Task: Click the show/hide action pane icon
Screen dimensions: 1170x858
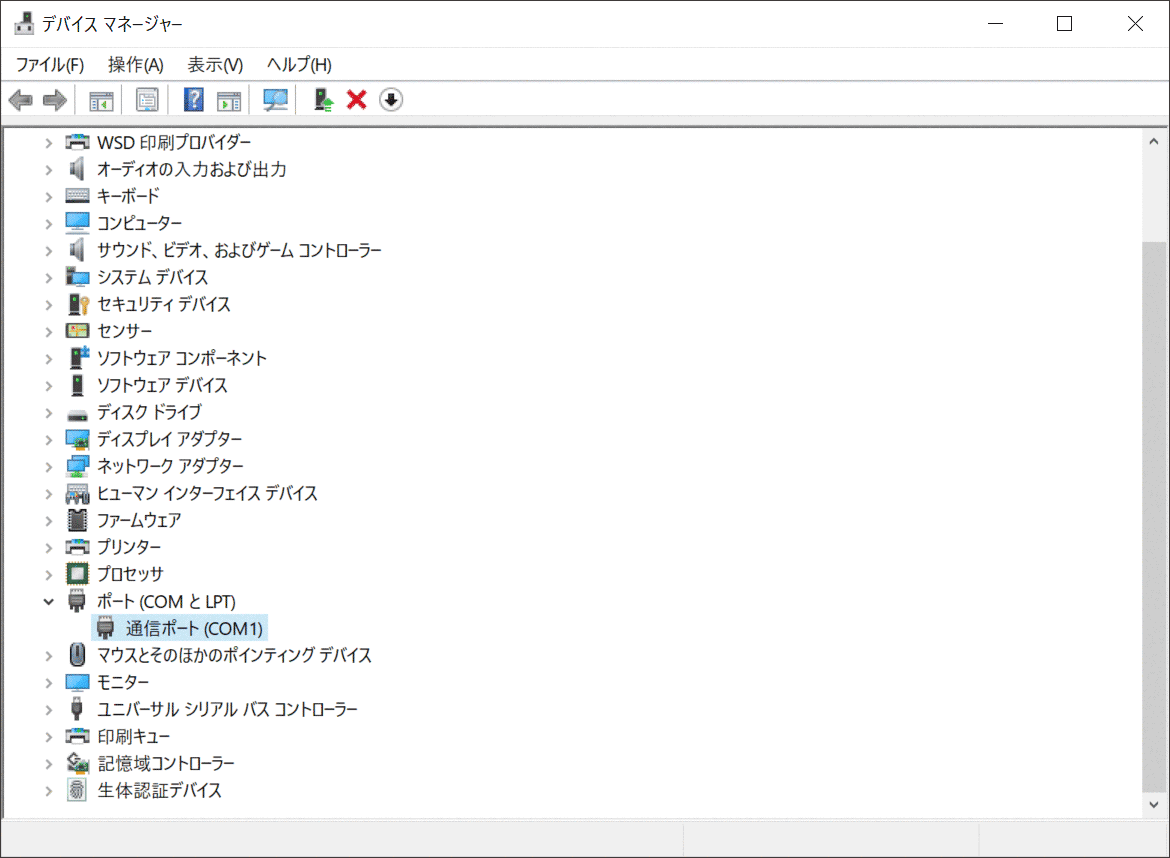Action: click(230, 100)
